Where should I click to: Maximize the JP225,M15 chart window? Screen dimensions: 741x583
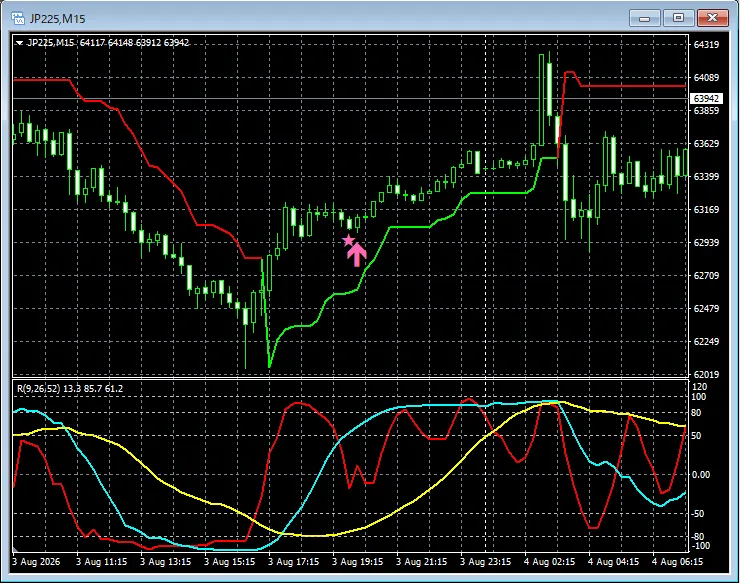tap(678, 18)
